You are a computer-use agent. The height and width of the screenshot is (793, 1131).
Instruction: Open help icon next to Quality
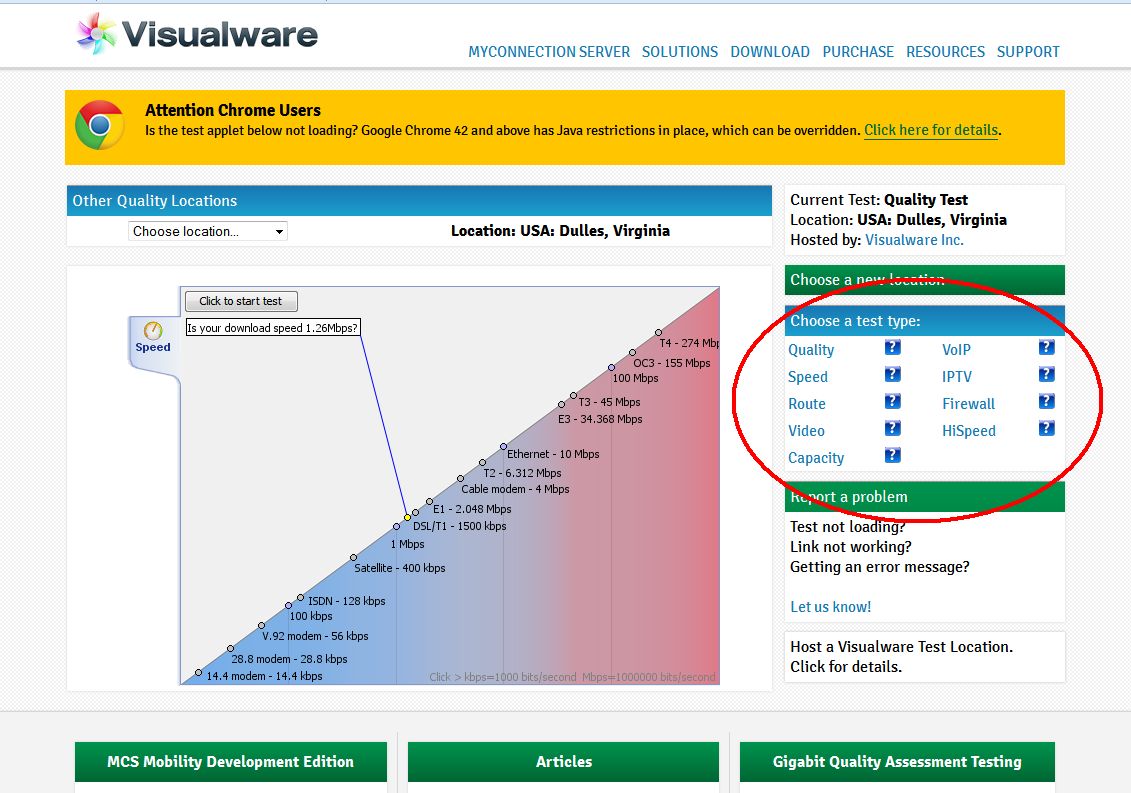(x=892, y=348)
